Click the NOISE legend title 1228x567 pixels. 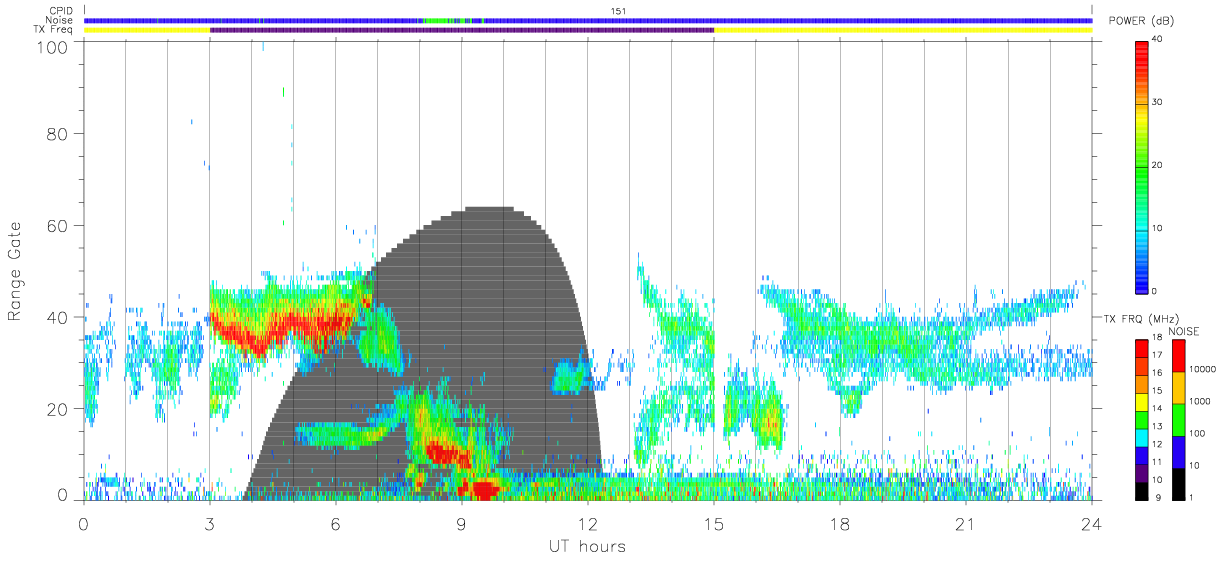pos(1184,331)
